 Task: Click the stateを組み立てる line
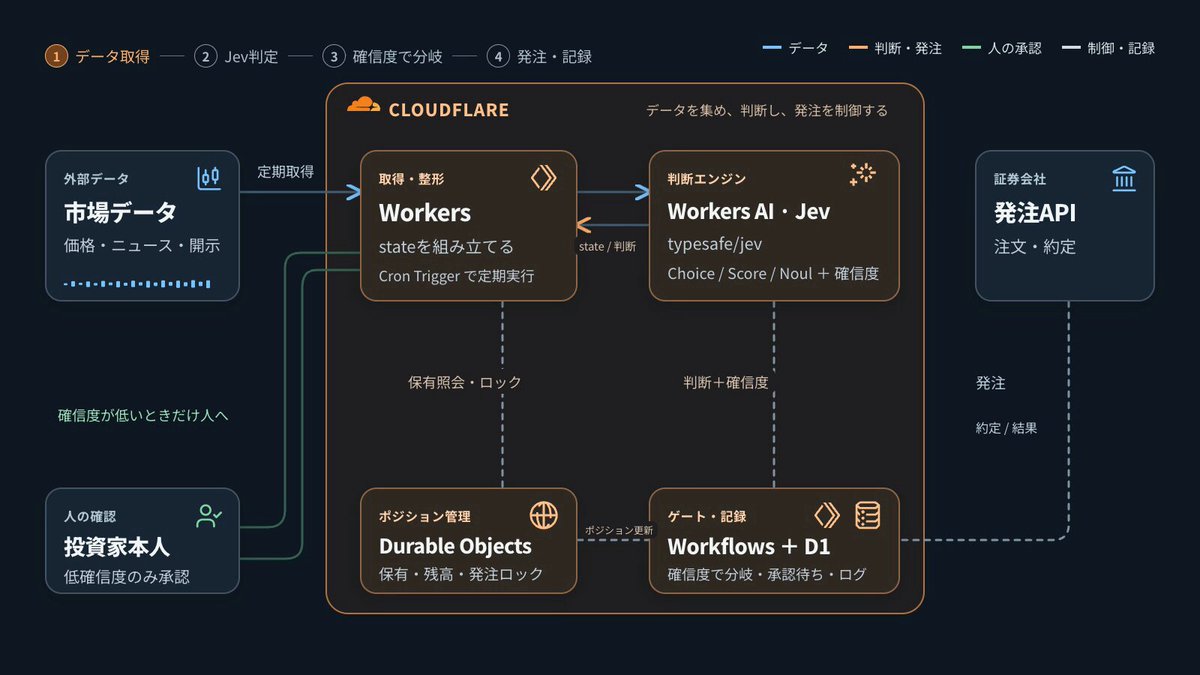(x=446, y=246)
